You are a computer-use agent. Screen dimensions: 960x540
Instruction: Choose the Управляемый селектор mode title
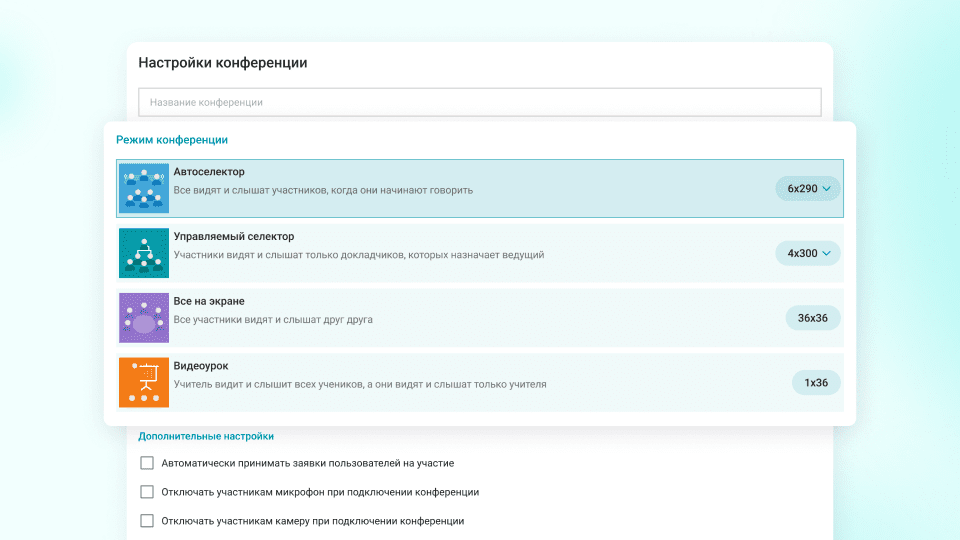coord(233,237)
